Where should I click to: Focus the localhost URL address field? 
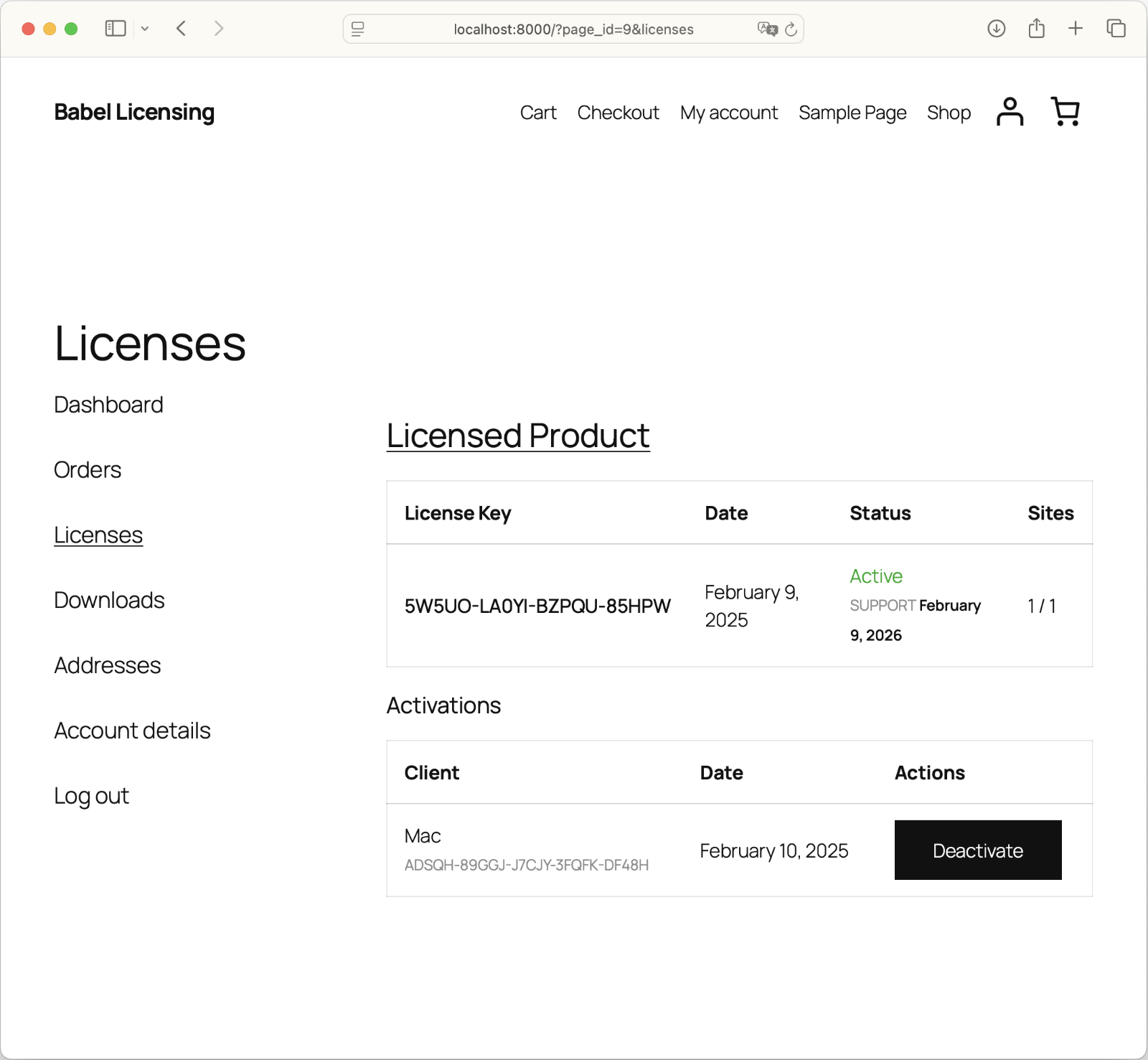573,29
